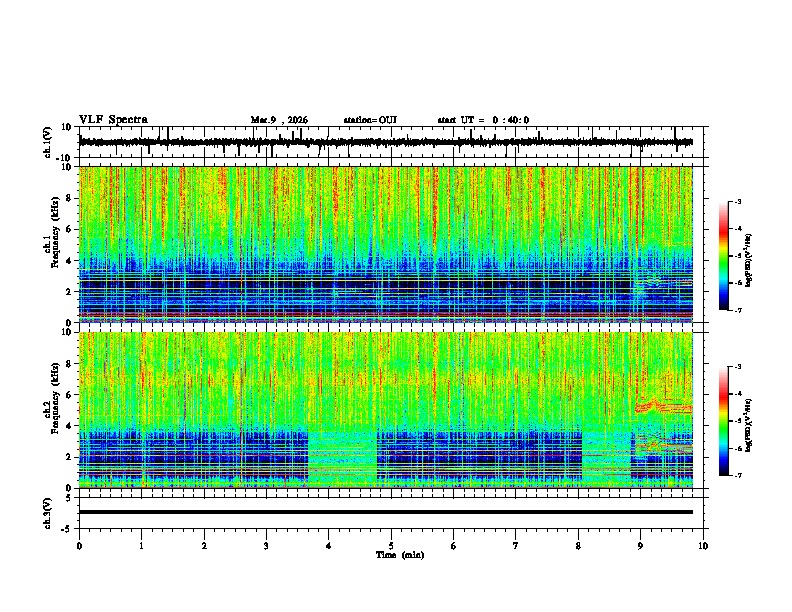Click the ch.1 "Frequency (kHz)" axis label
The width and height of the screenshot is (792, 612).
click(55, 230)
